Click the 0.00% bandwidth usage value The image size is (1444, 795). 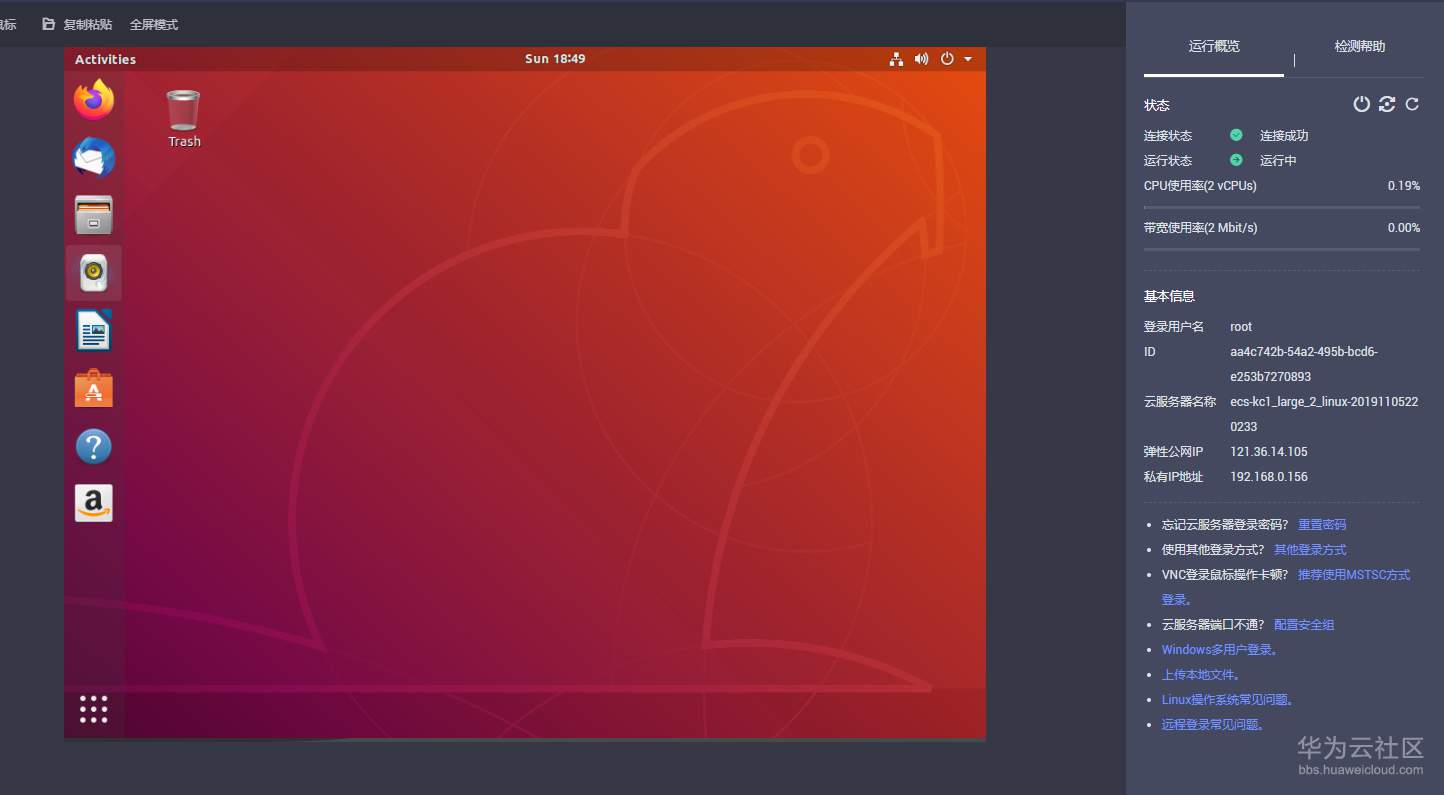pos(1403,227)
